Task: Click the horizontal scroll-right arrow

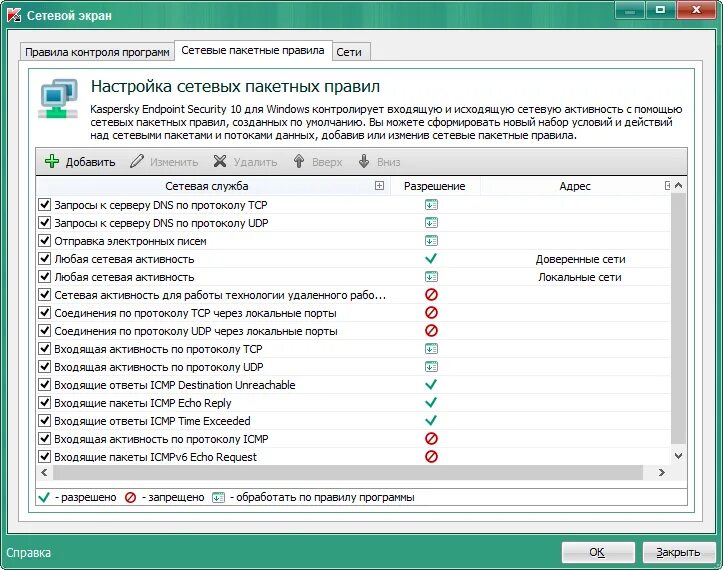Action: pyautogui.click(x=662, y=472)
